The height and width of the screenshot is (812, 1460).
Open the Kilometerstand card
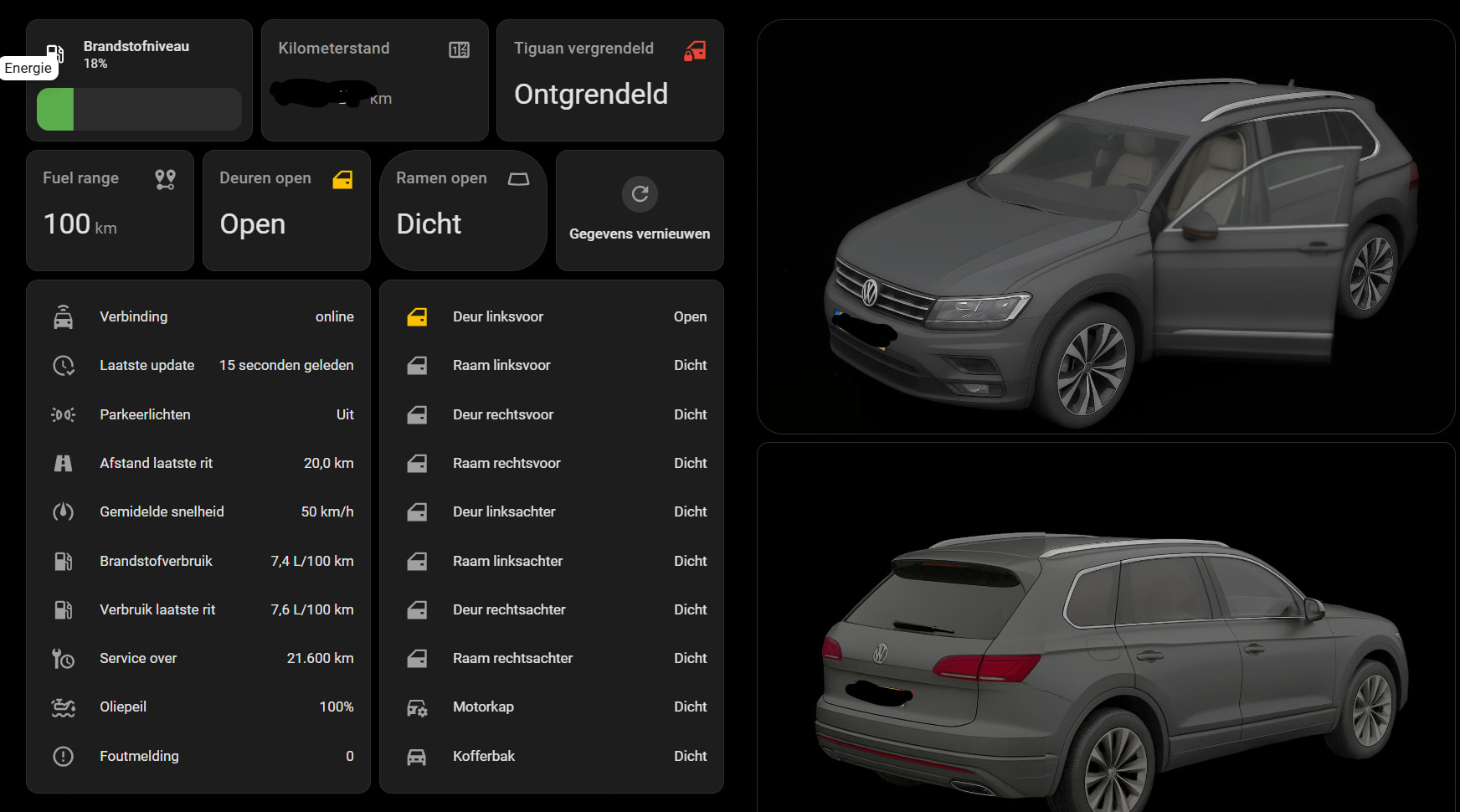(x=375, y=80)
